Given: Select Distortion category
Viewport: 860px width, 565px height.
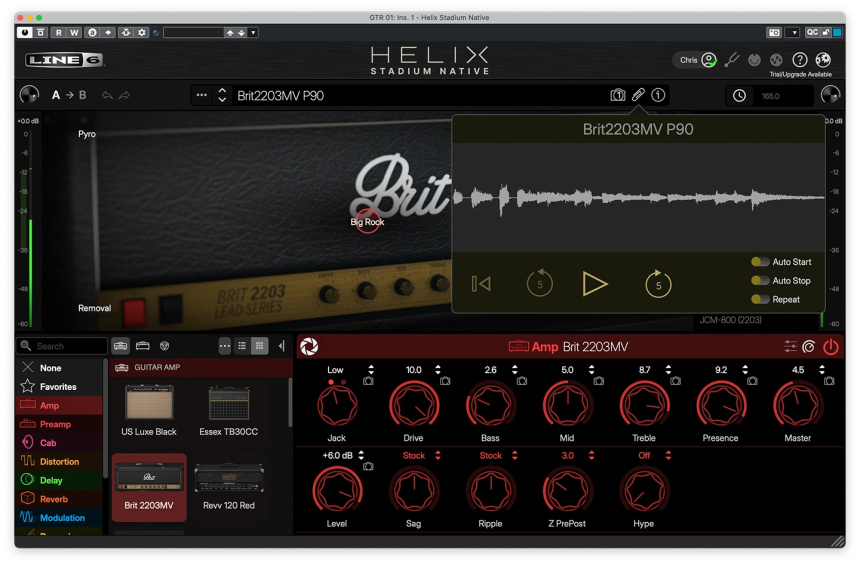Looking at the screenshot, I should [59, 461].
